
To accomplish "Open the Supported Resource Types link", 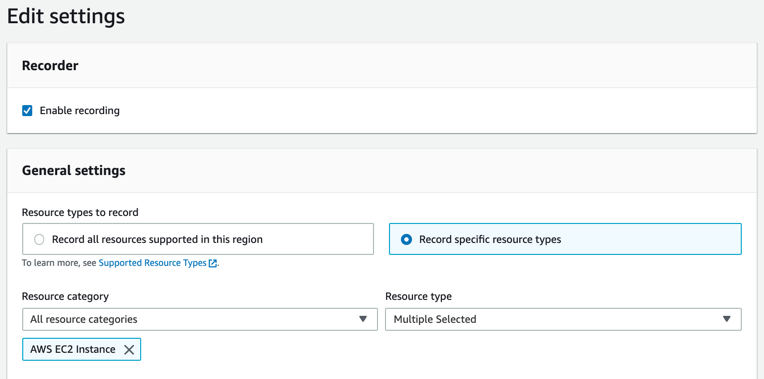I will pyautogui.click(x=153, y=263).
